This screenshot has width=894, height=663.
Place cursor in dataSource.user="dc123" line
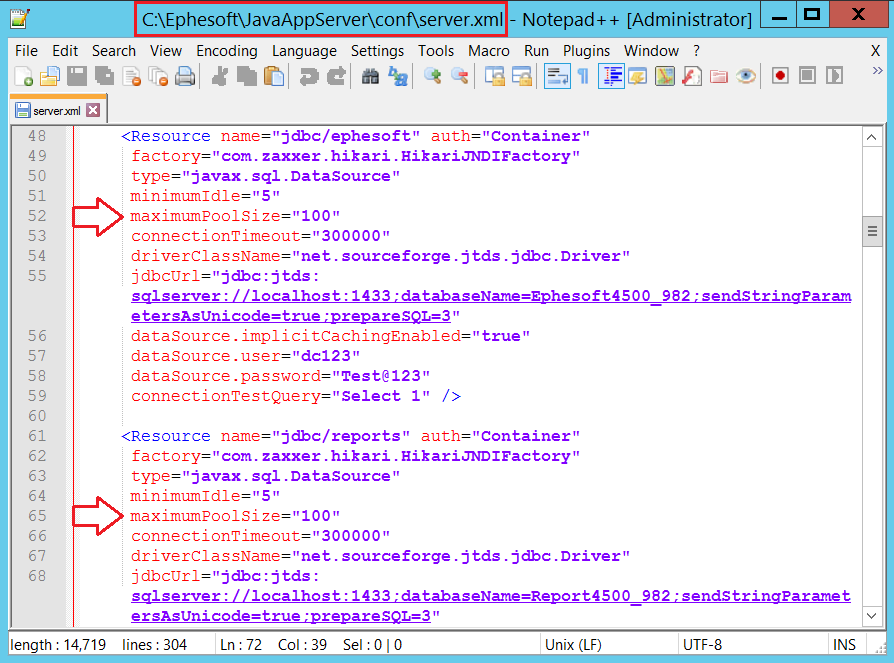pyautogui.click(x=245, y=356)
